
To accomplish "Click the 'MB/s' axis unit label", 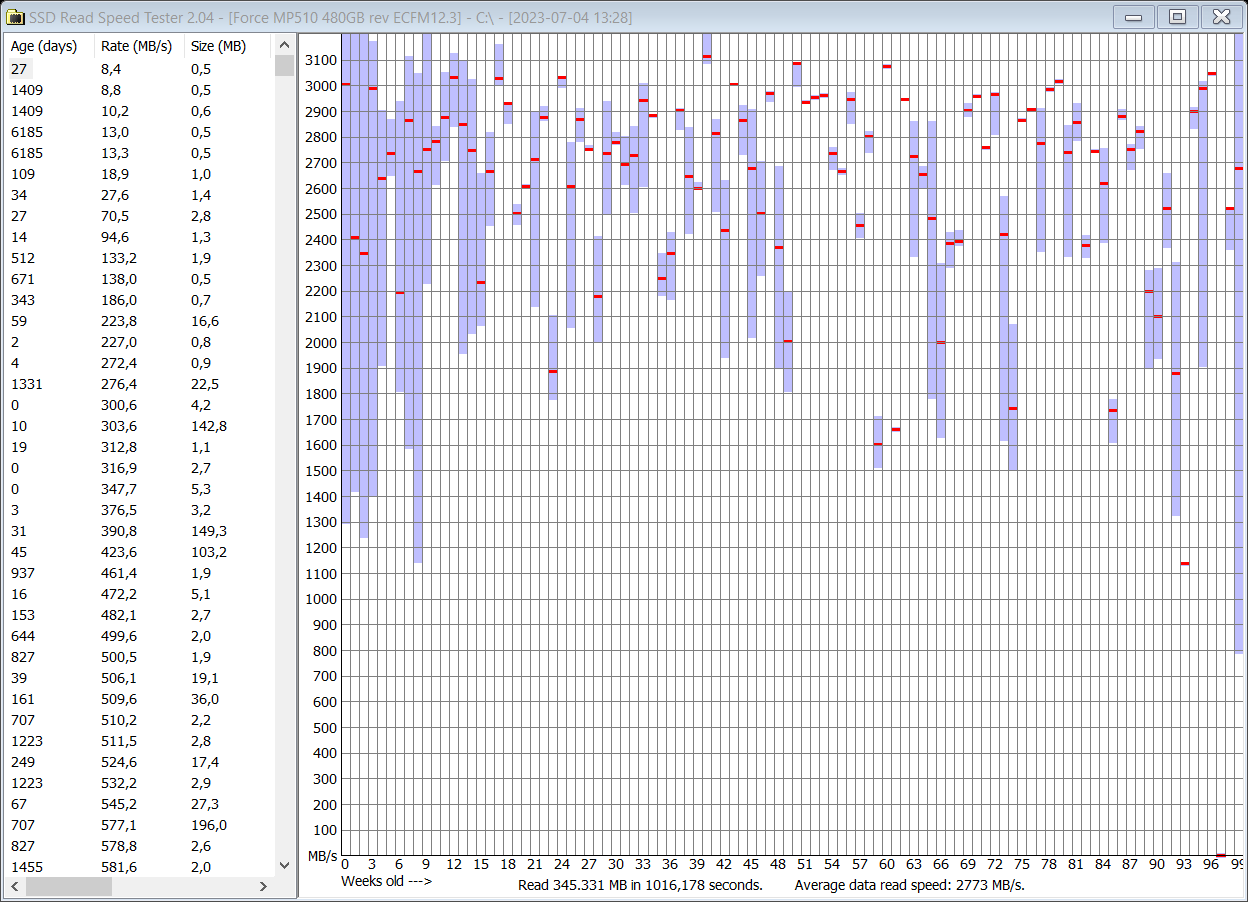I will [x=322, y=856].
